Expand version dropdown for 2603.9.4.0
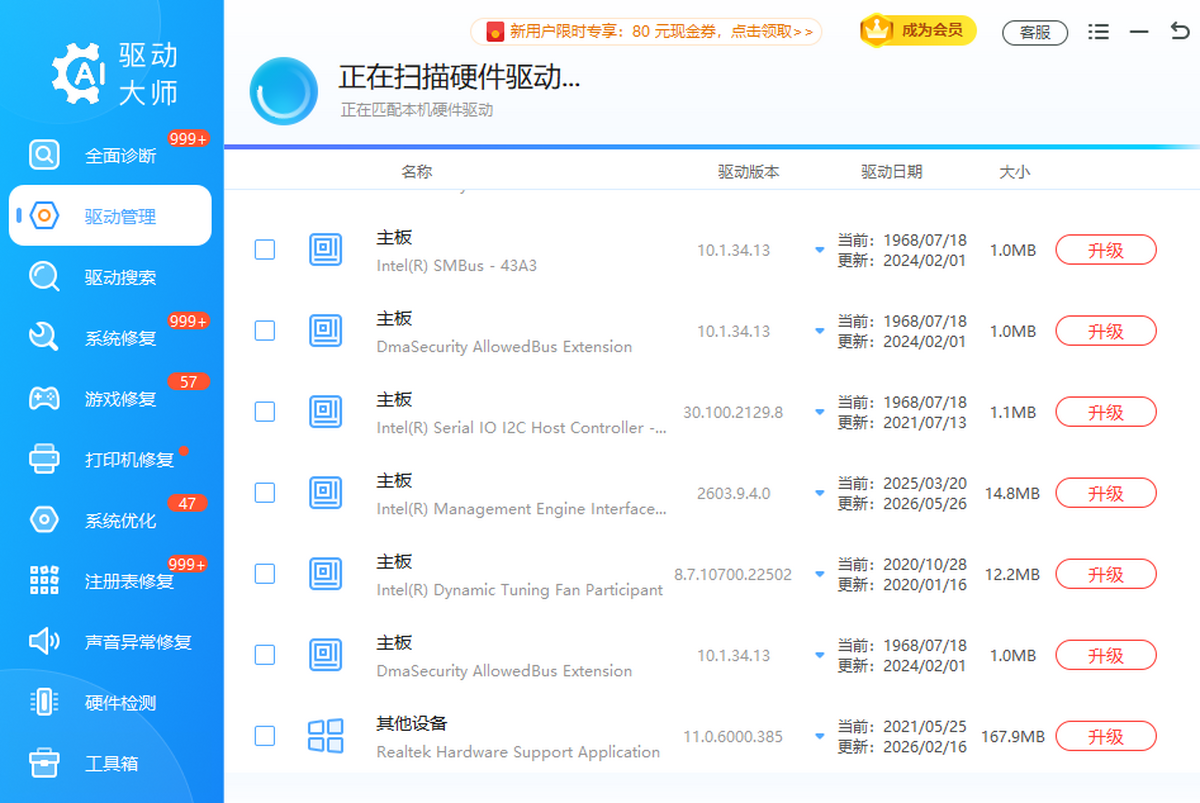Image resolution: width=1200 pixels, height=803 pixels. point(820,494)
